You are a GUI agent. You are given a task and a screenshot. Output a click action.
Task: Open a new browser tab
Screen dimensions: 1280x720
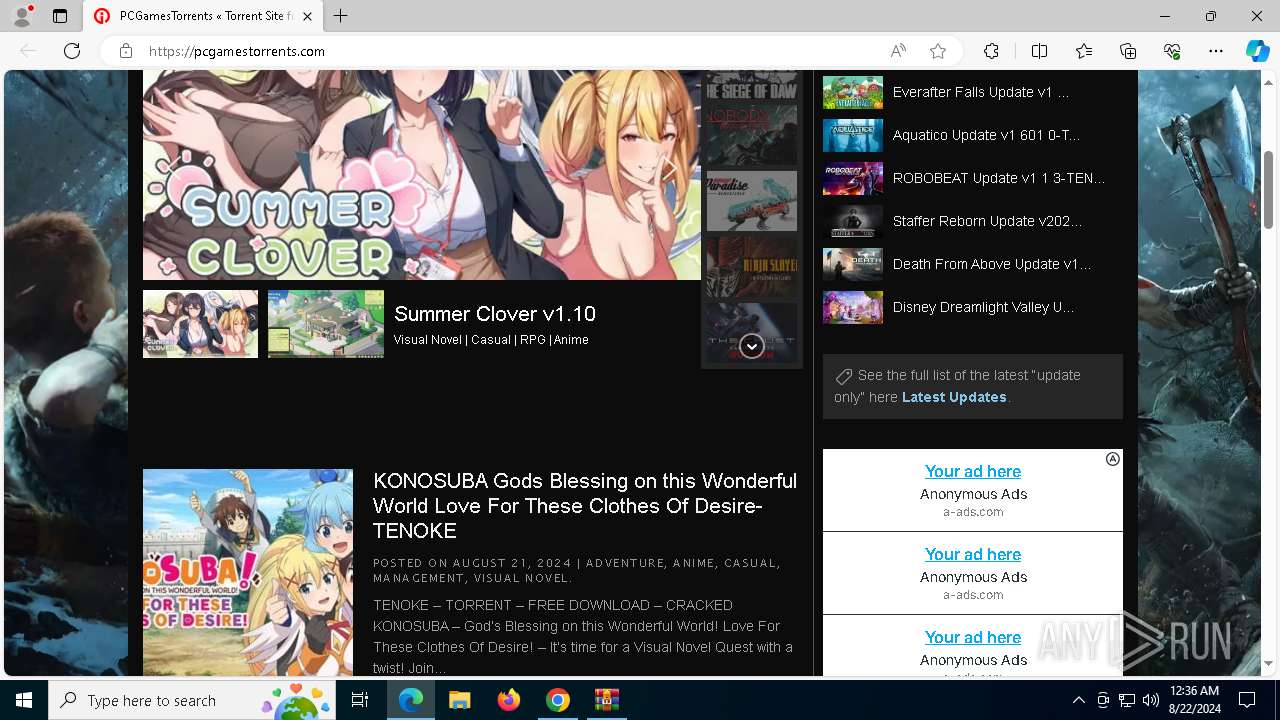(x=341, y=16)
